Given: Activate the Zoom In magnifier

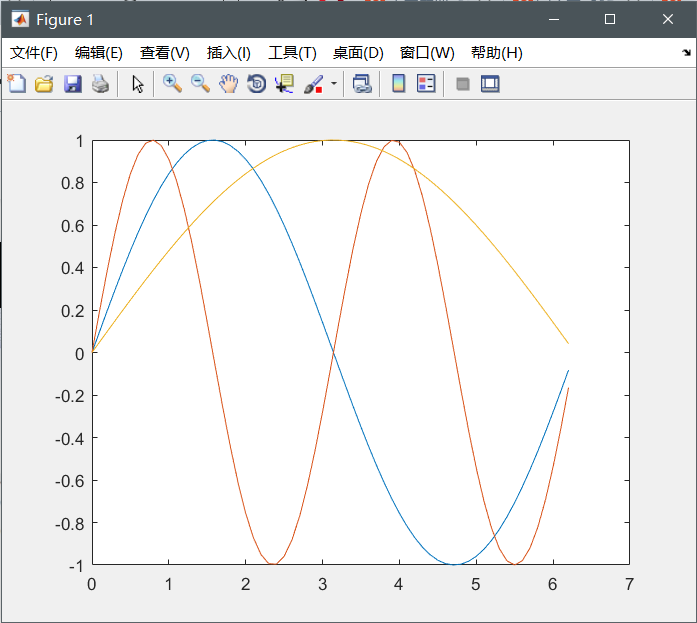Looking at the screenshot, I should 172,84.
